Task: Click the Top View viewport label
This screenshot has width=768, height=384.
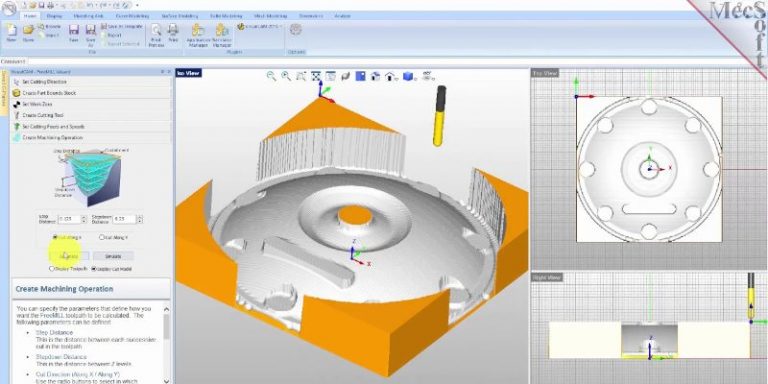Action: (x=545, y=73)
